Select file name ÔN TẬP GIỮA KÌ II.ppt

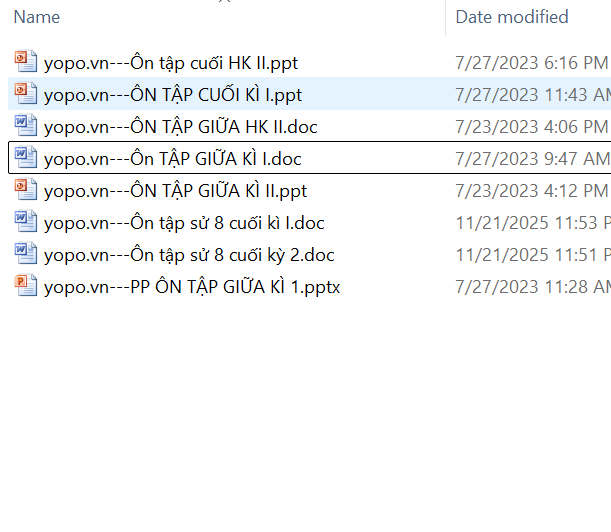(x=176, y=191)
